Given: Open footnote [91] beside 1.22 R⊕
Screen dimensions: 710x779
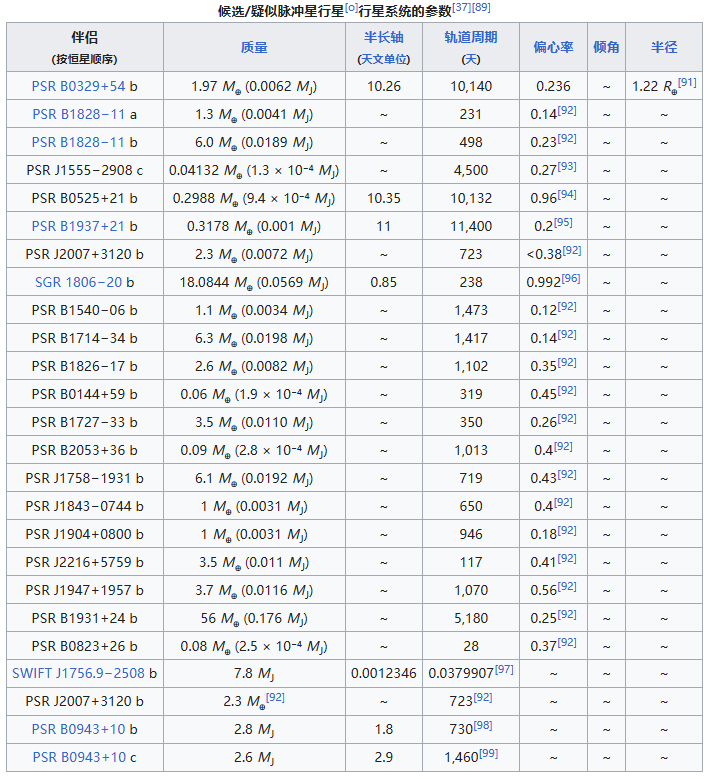Looking at the screenshot, I should point(687,82).
